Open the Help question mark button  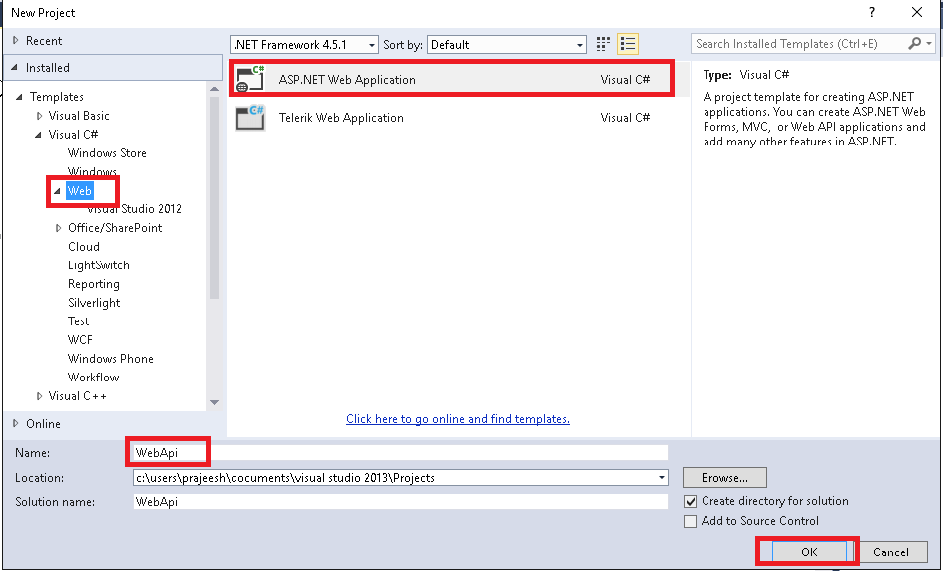(x=872, y=12)
